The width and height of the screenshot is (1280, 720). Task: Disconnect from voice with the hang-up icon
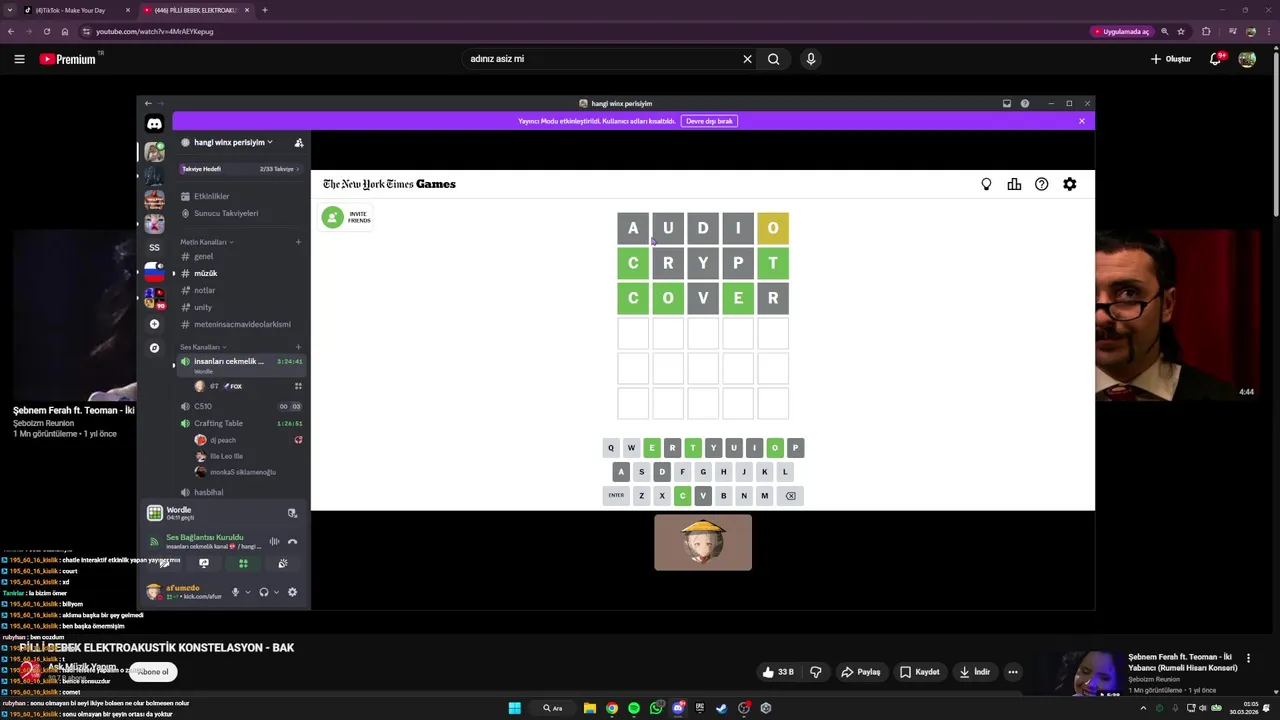point(292,541)
